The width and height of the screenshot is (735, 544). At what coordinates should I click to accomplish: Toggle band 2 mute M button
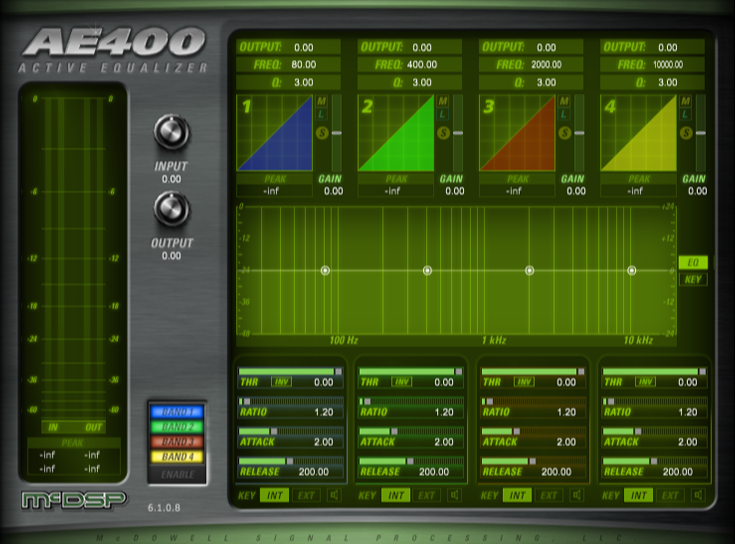(x=443, y=101)
